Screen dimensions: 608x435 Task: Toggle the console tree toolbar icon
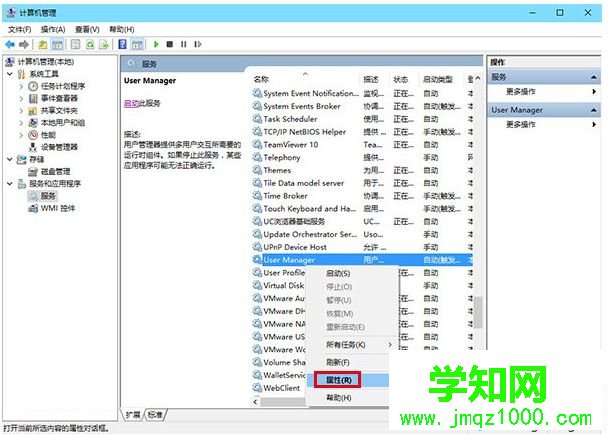click(57, 45)
